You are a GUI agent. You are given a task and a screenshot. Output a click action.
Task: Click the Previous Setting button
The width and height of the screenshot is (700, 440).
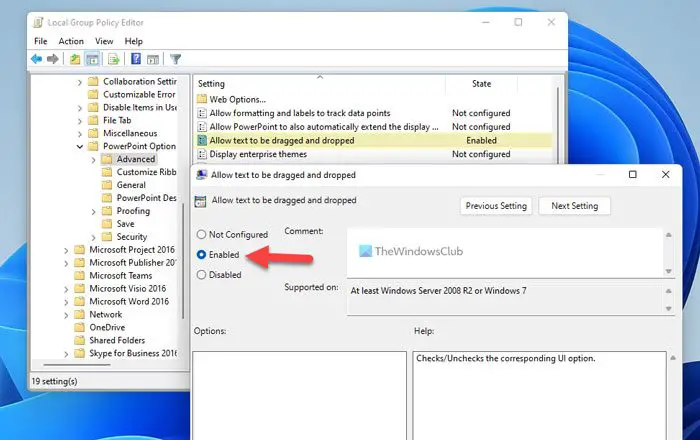(x=496, y=206)
